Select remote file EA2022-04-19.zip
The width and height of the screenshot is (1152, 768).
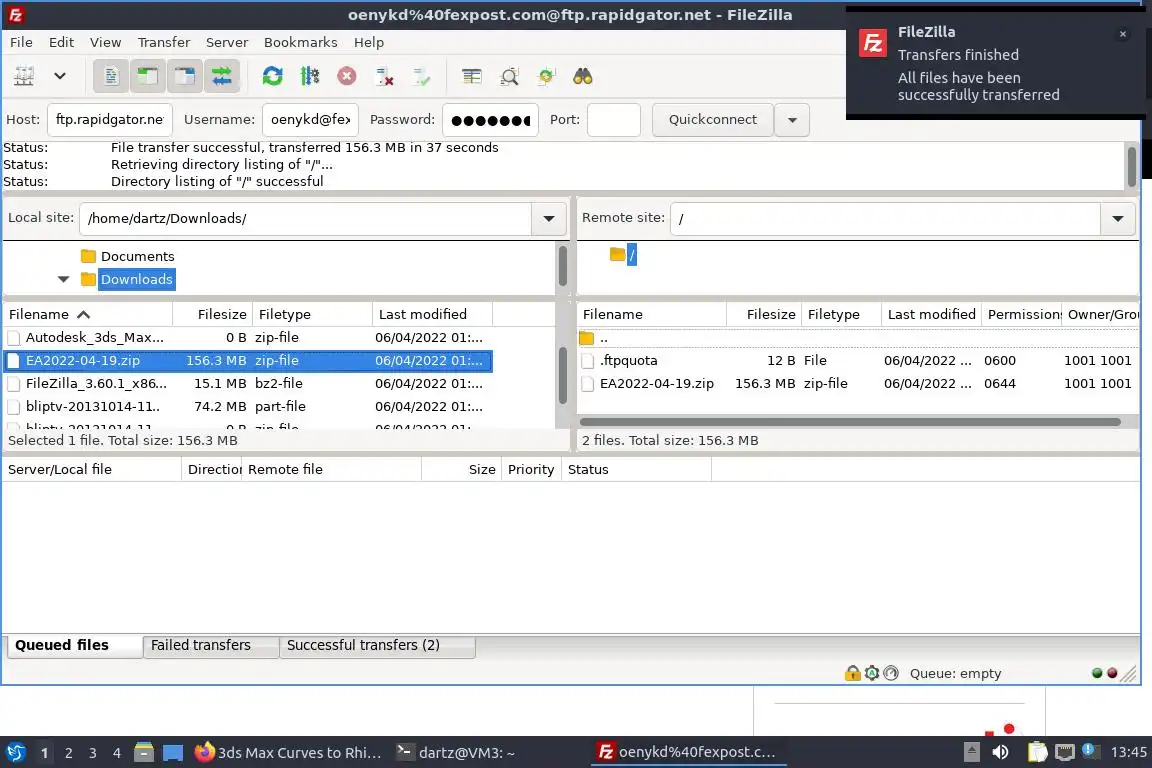857,384
